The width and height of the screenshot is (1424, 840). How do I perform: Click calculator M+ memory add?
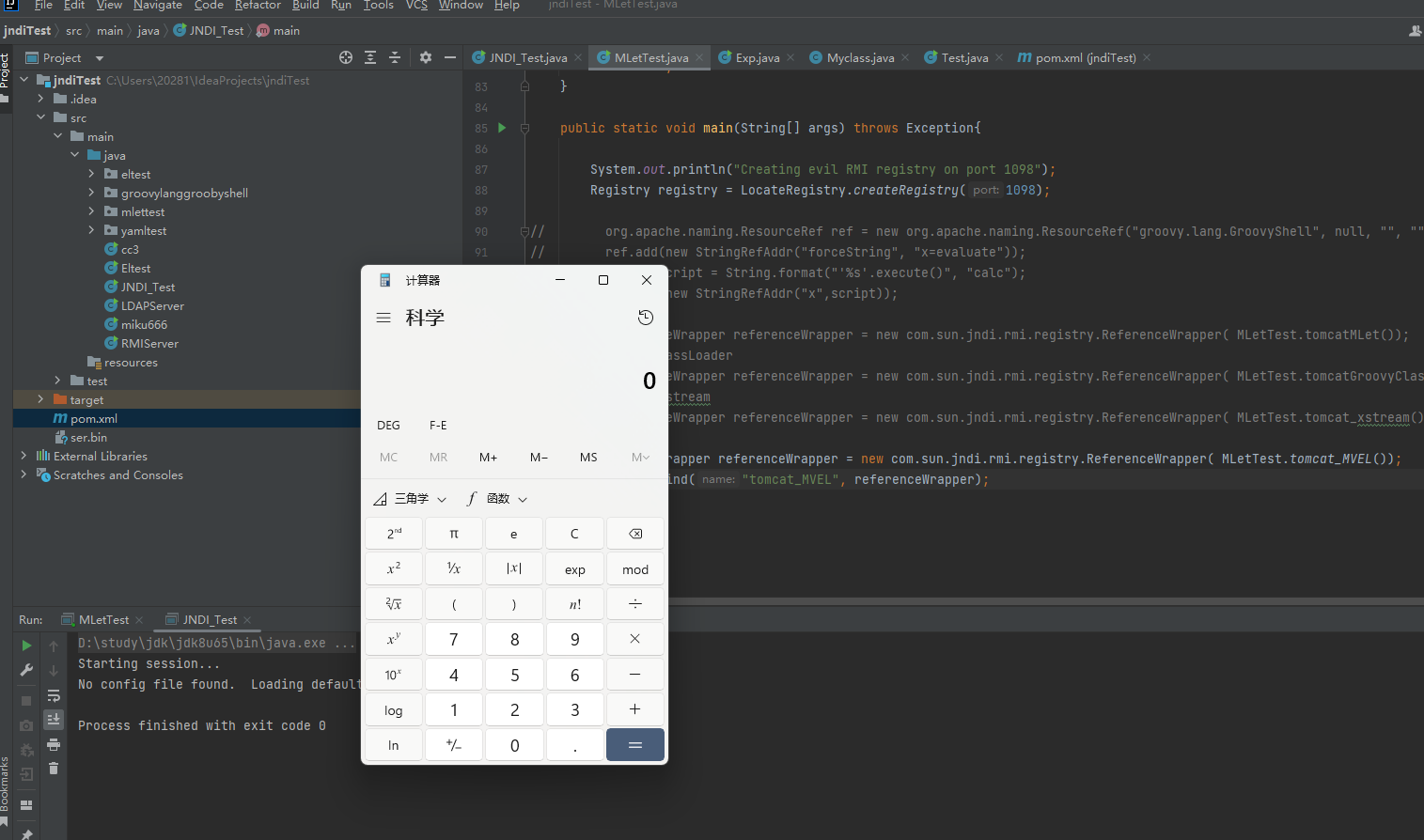(488, 458)
